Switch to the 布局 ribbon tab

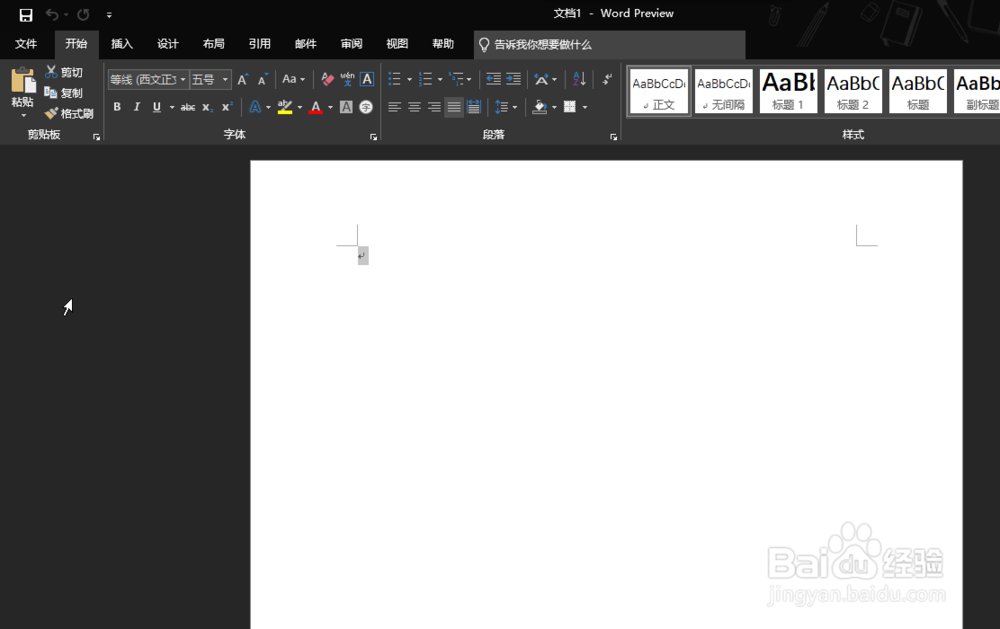point(214,44)
